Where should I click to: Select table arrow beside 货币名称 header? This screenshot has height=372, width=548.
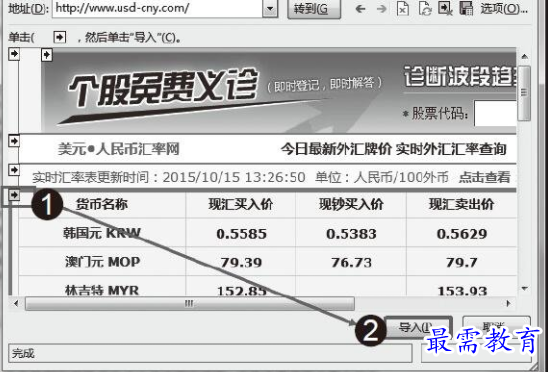pyautogui.click(x=14, y=195)
